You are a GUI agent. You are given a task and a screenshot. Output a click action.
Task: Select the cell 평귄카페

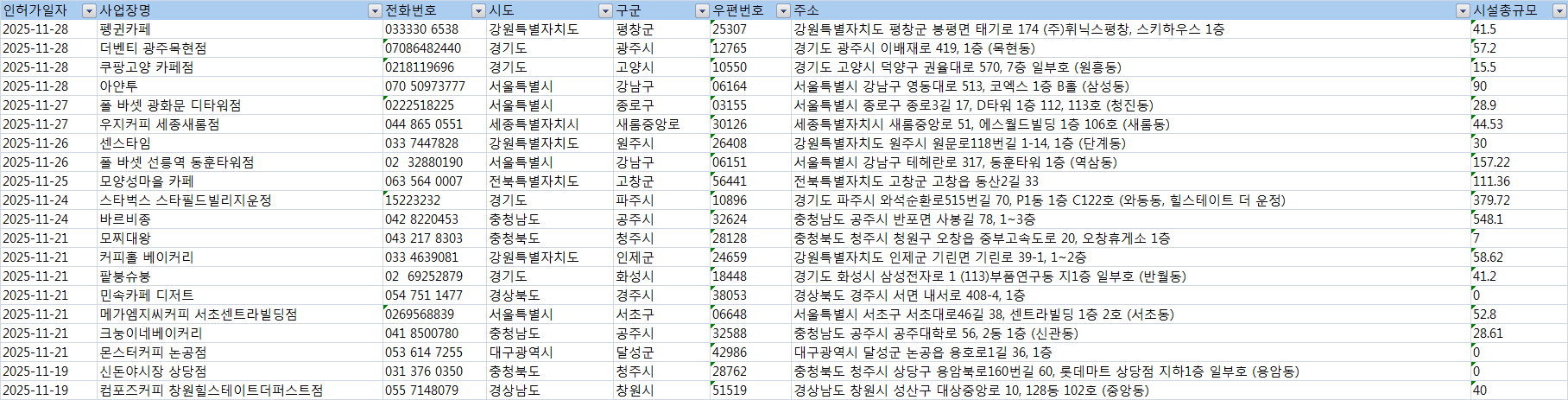click(239, 29)
